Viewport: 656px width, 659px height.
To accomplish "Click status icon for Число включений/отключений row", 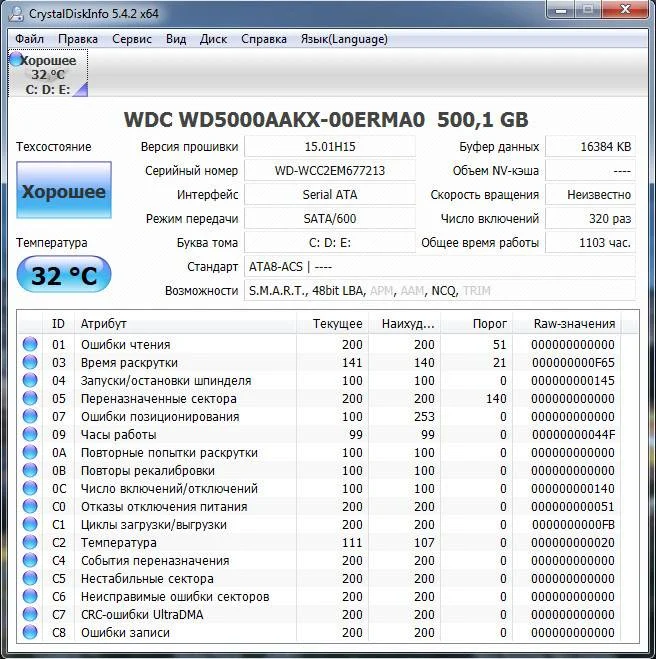I will [x=30, y=488].
